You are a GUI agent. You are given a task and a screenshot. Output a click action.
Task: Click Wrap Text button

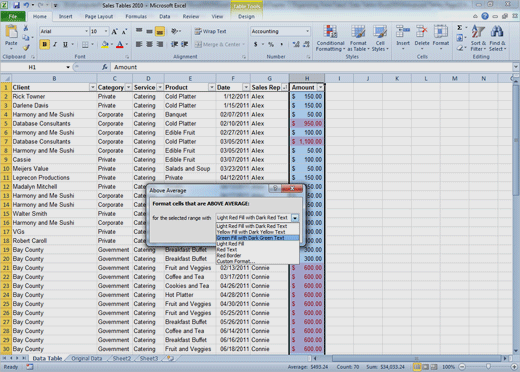click(211, 31)
